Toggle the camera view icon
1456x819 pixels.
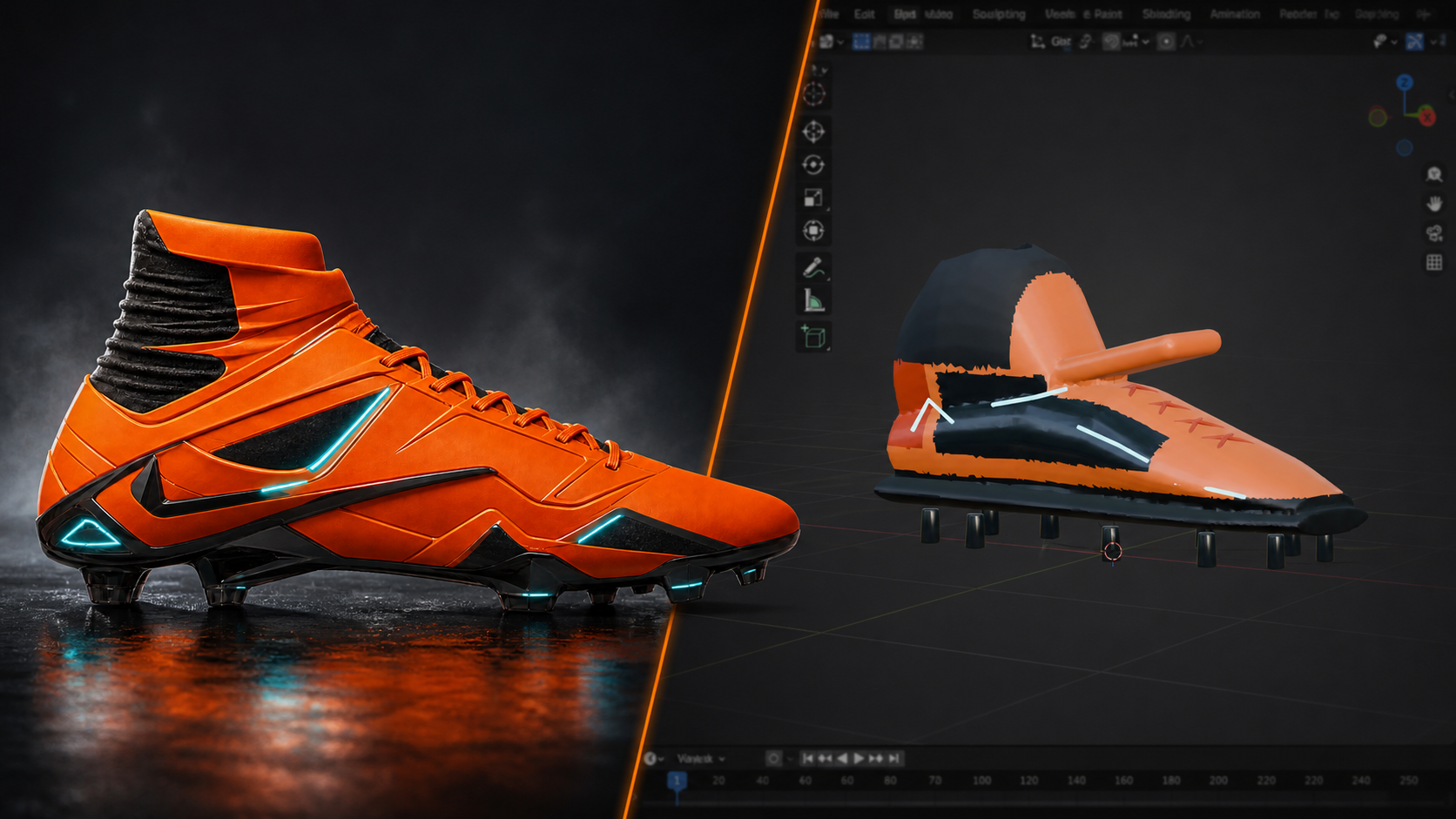pyautogui.click(x=1434, y=233)
